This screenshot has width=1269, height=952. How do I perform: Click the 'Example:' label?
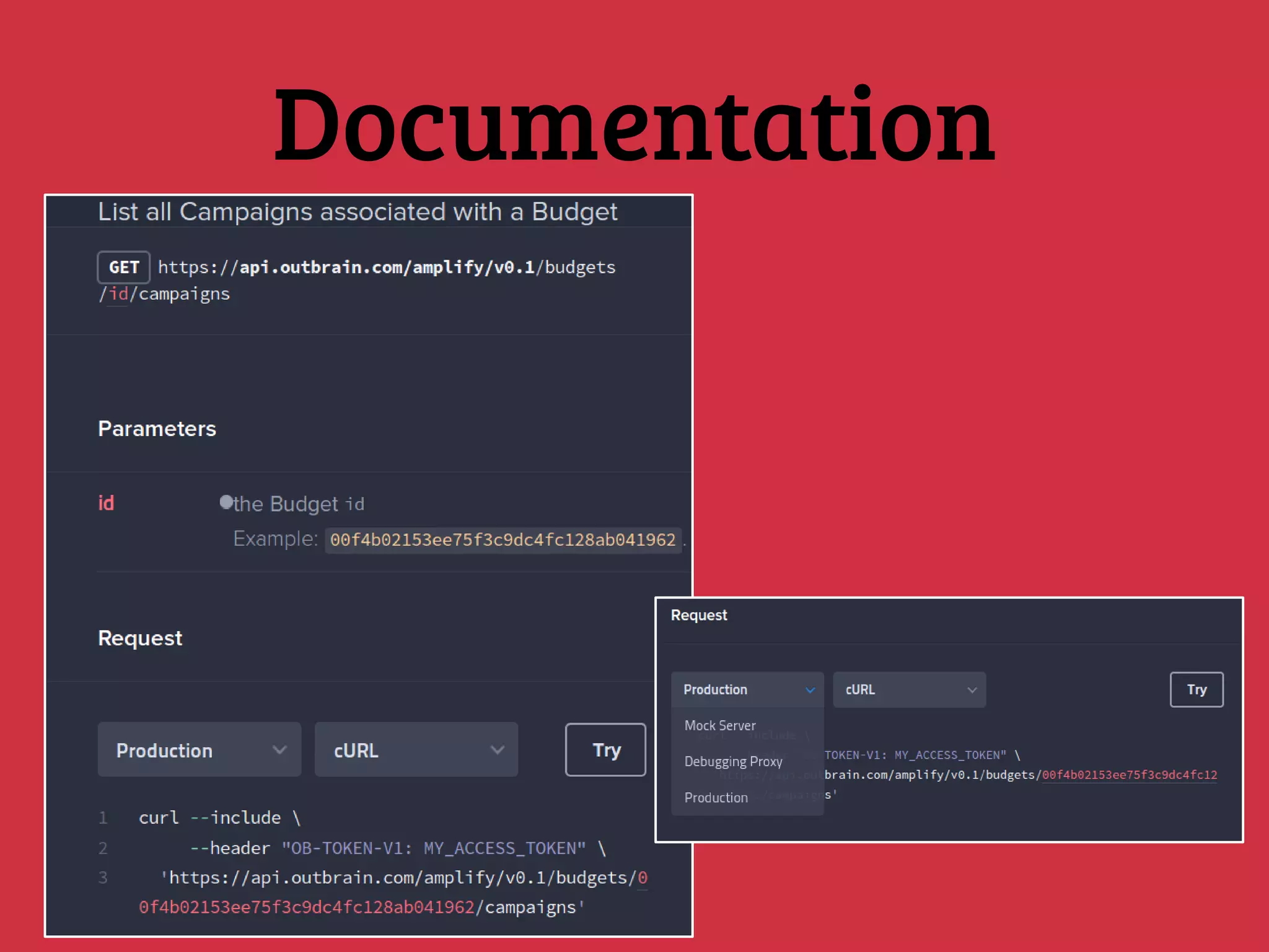tap(276, 539)
